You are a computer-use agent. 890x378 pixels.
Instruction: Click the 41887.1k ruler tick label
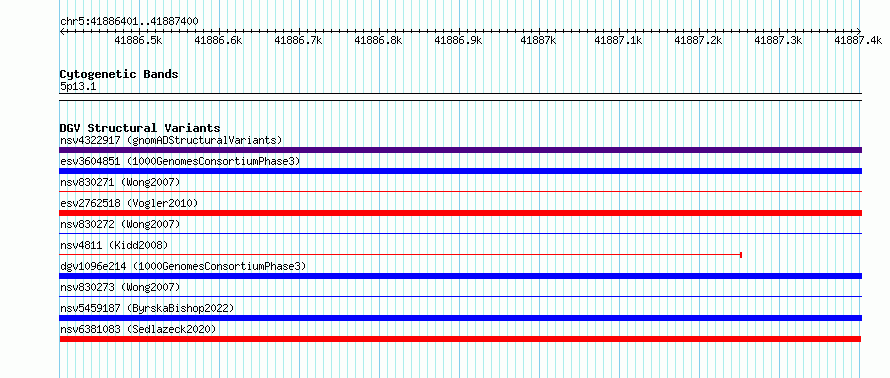coord(619,40)
